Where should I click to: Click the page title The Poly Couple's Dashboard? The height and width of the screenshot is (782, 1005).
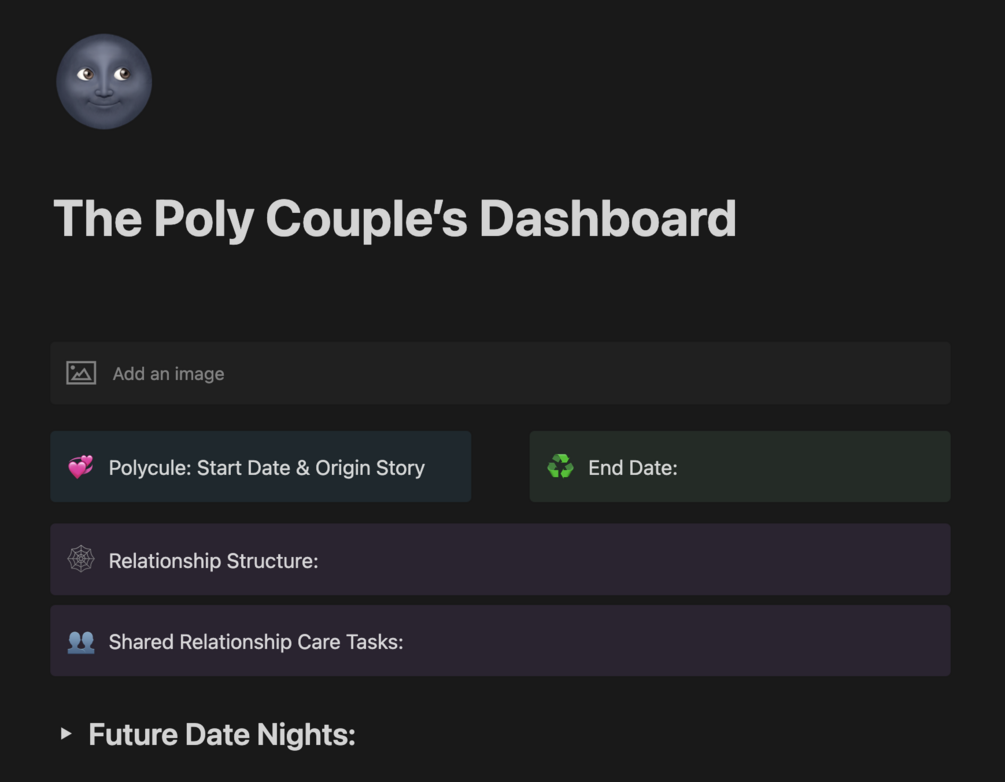(394, 218)
